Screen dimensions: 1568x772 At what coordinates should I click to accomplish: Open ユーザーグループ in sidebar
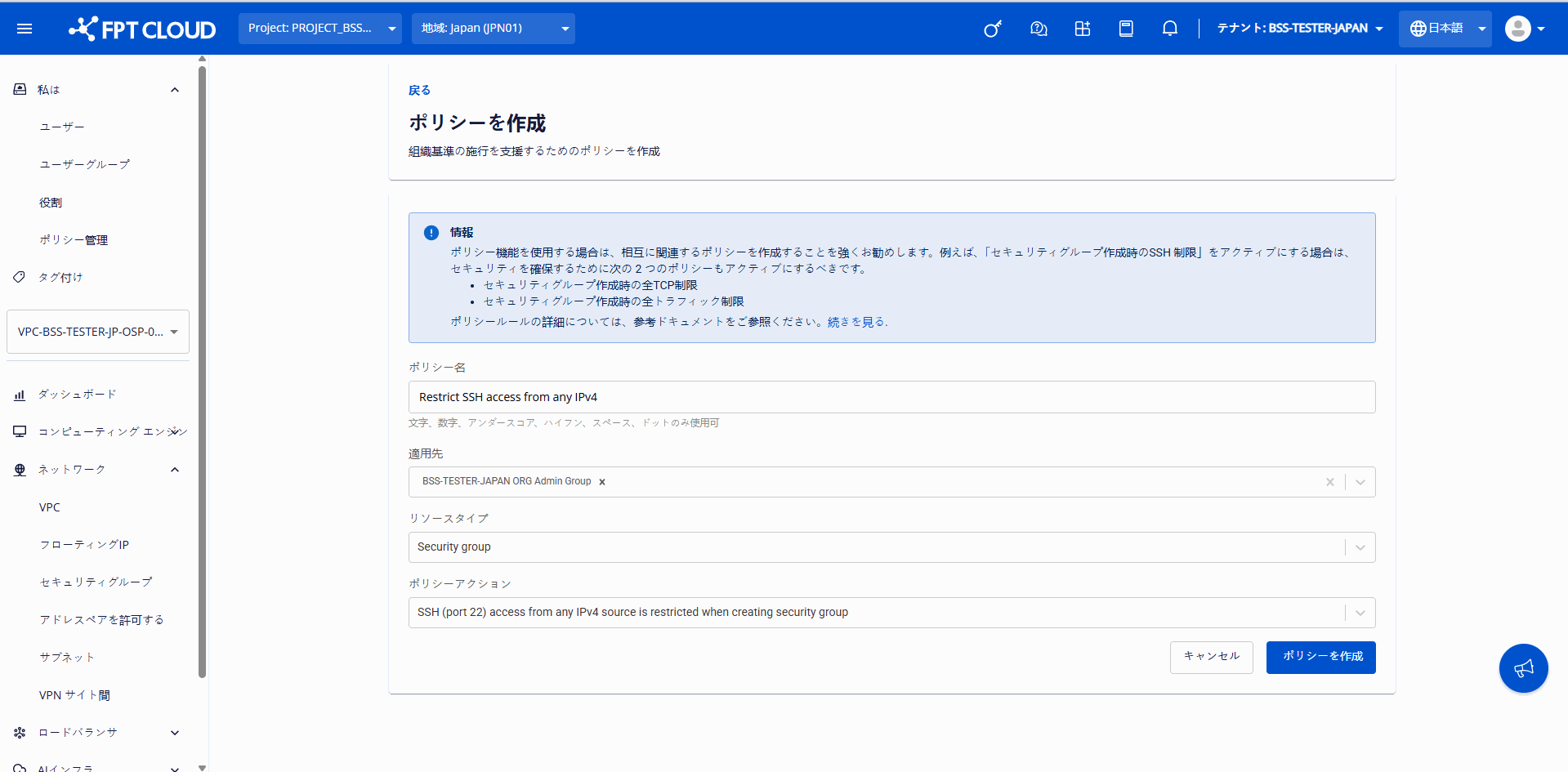(x=85, y=164)
